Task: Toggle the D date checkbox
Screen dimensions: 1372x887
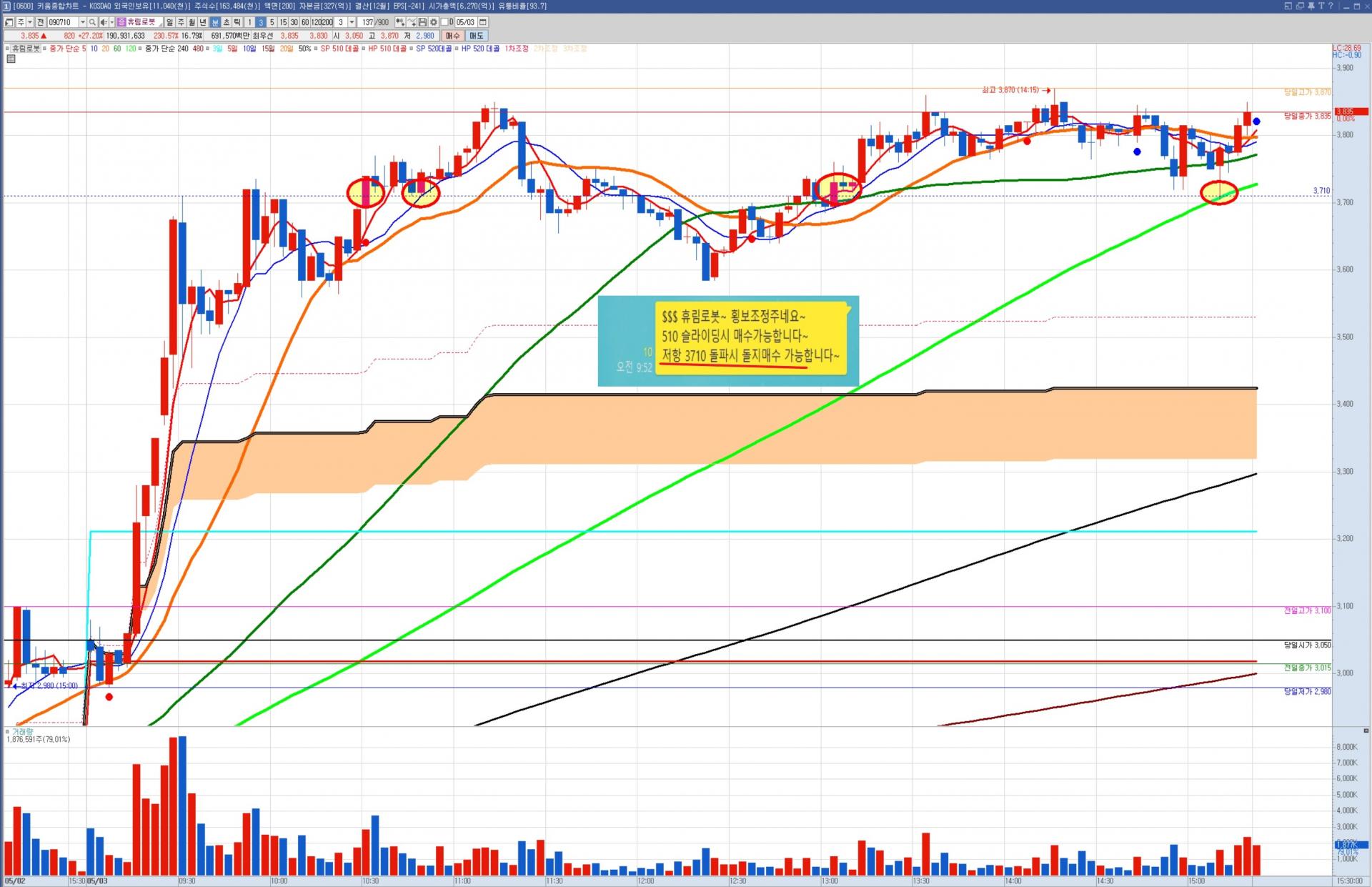Action: tap(444, 22)
